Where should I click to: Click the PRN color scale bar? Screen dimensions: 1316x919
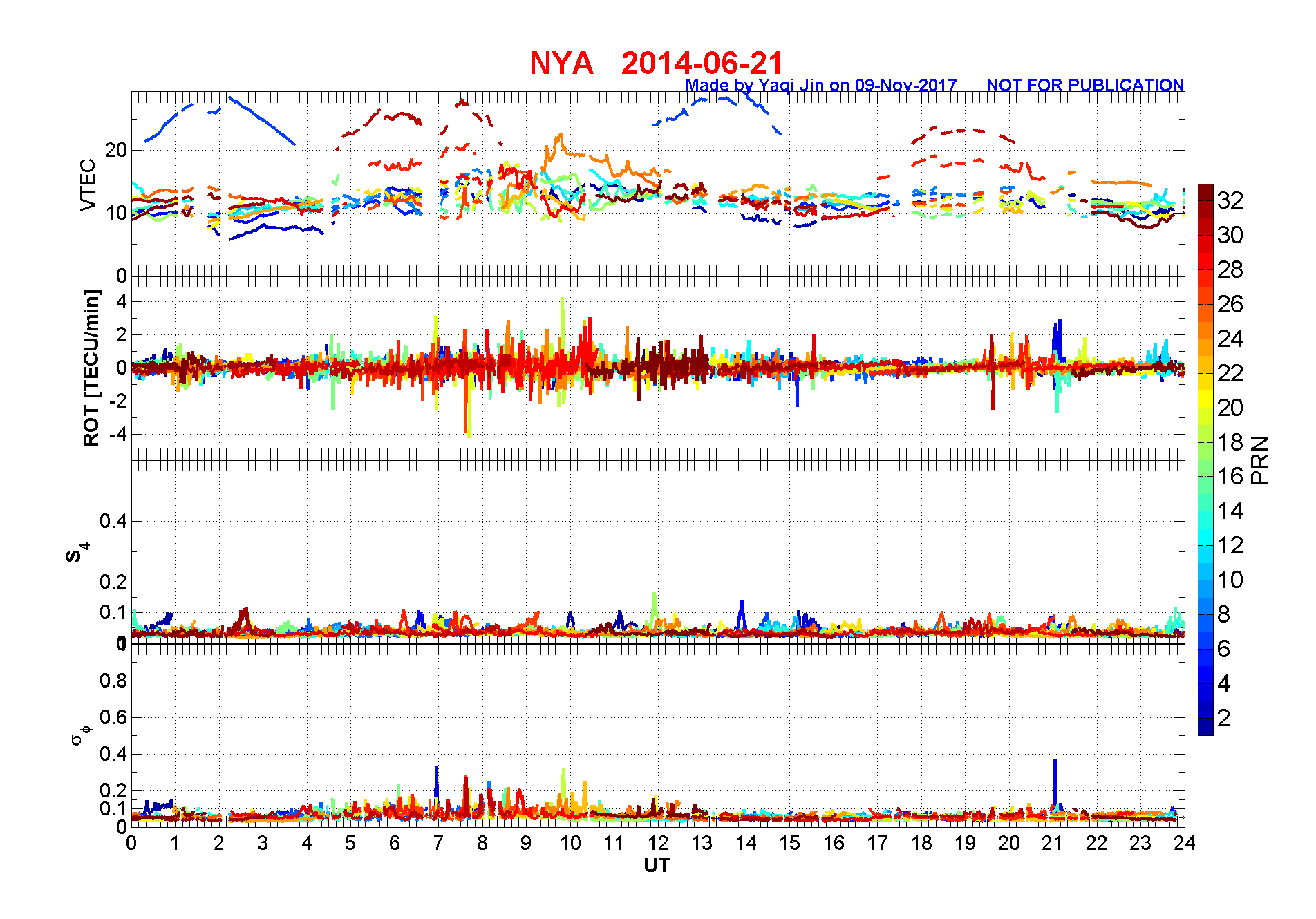1205,459
